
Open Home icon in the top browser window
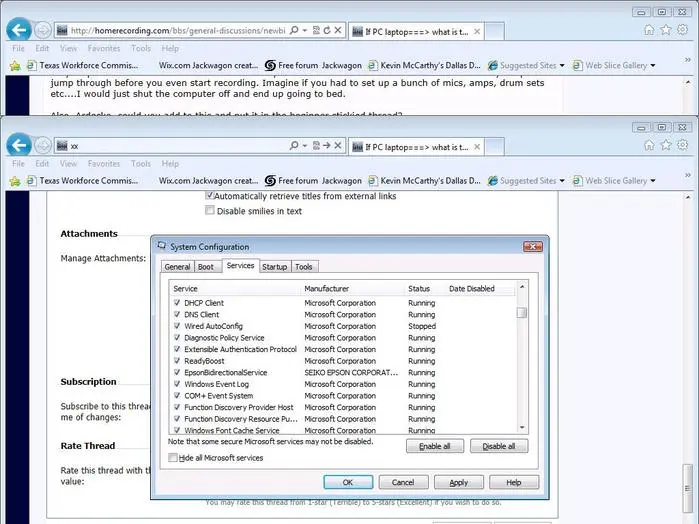[649, 30]
